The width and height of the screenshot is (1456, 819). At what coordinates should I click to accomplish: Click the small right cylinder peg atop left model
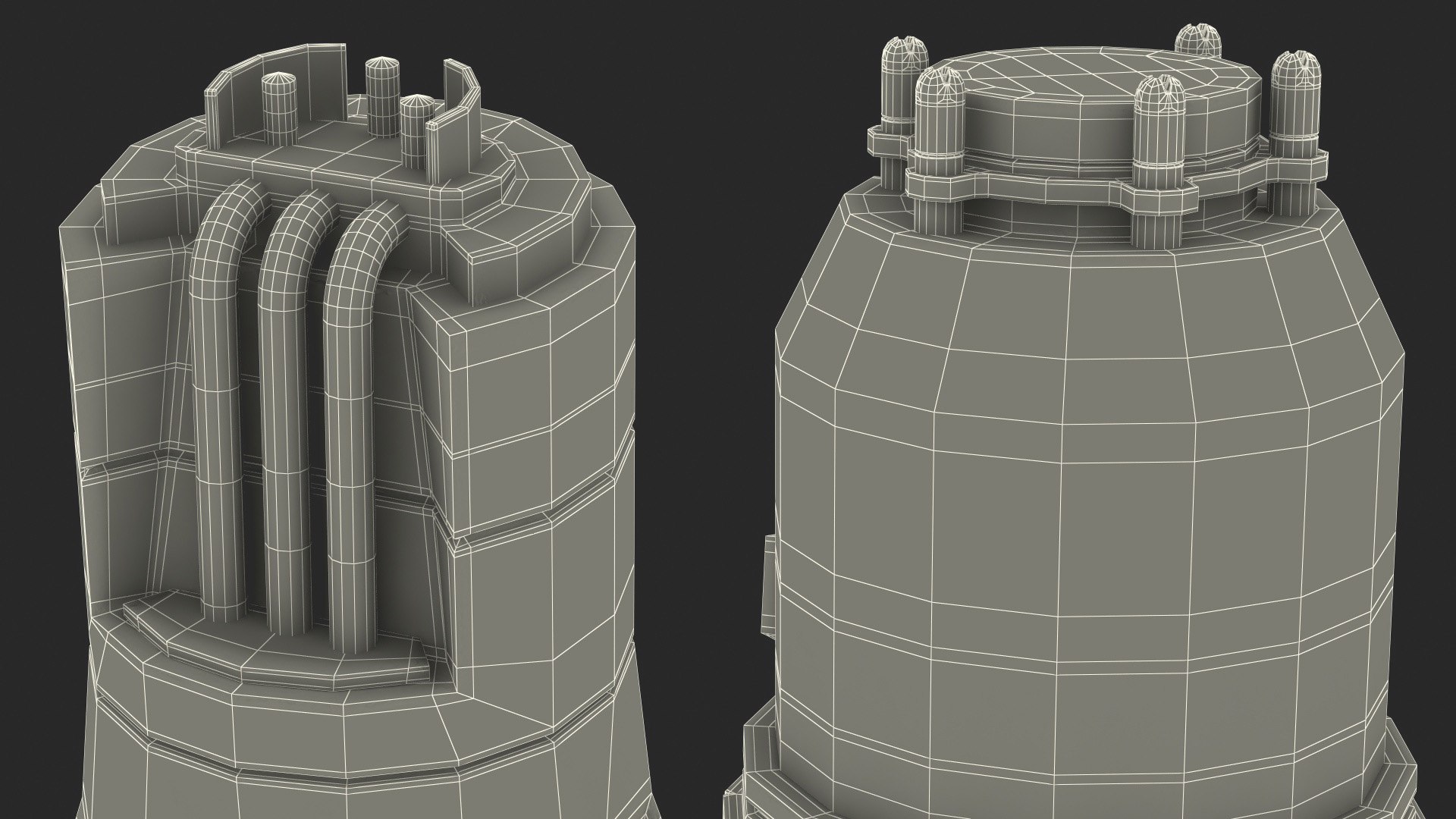(x=416, y=129)
